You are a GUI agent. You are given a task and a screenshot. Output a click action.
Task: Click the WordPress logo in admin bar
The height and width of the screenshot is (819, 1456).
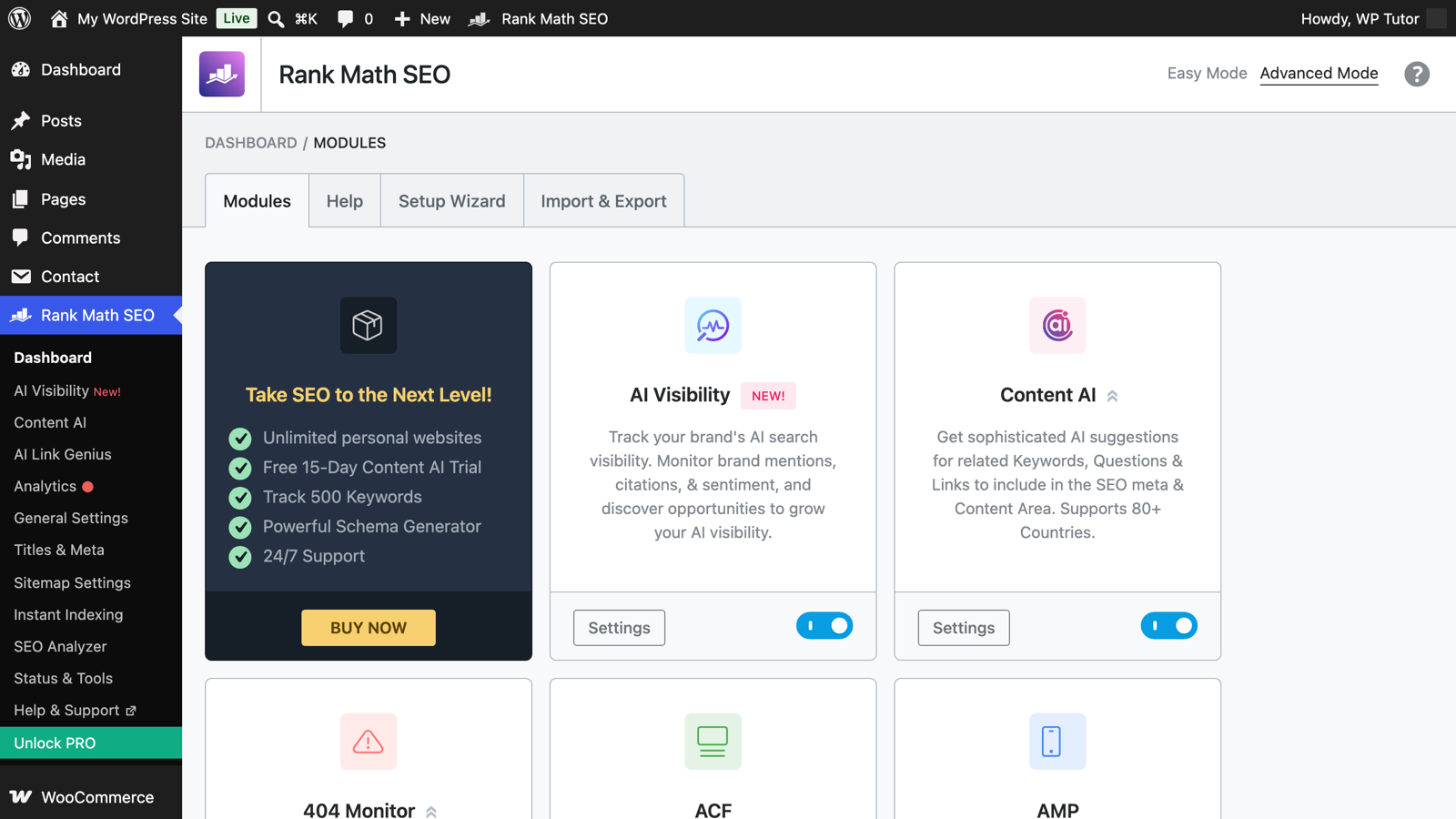point(20,18)
